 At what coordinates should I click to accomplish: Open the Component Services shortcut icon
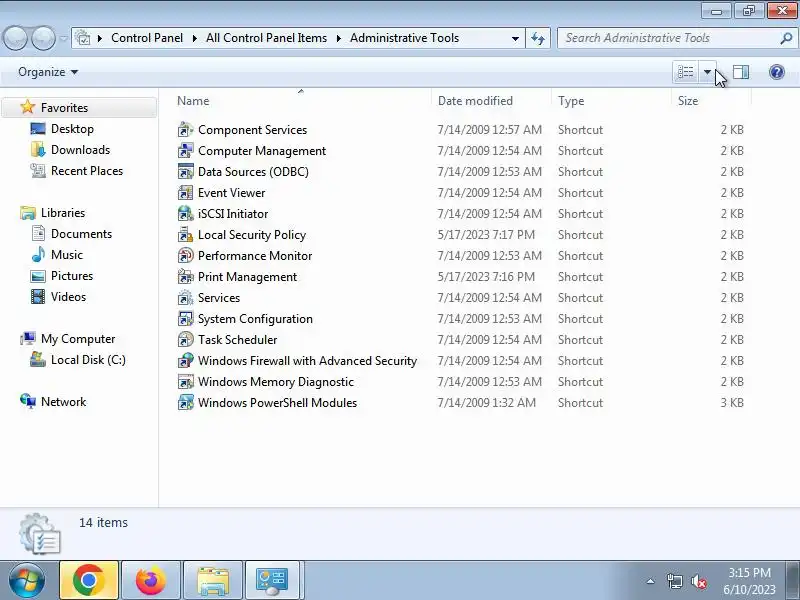pos(185,130)
